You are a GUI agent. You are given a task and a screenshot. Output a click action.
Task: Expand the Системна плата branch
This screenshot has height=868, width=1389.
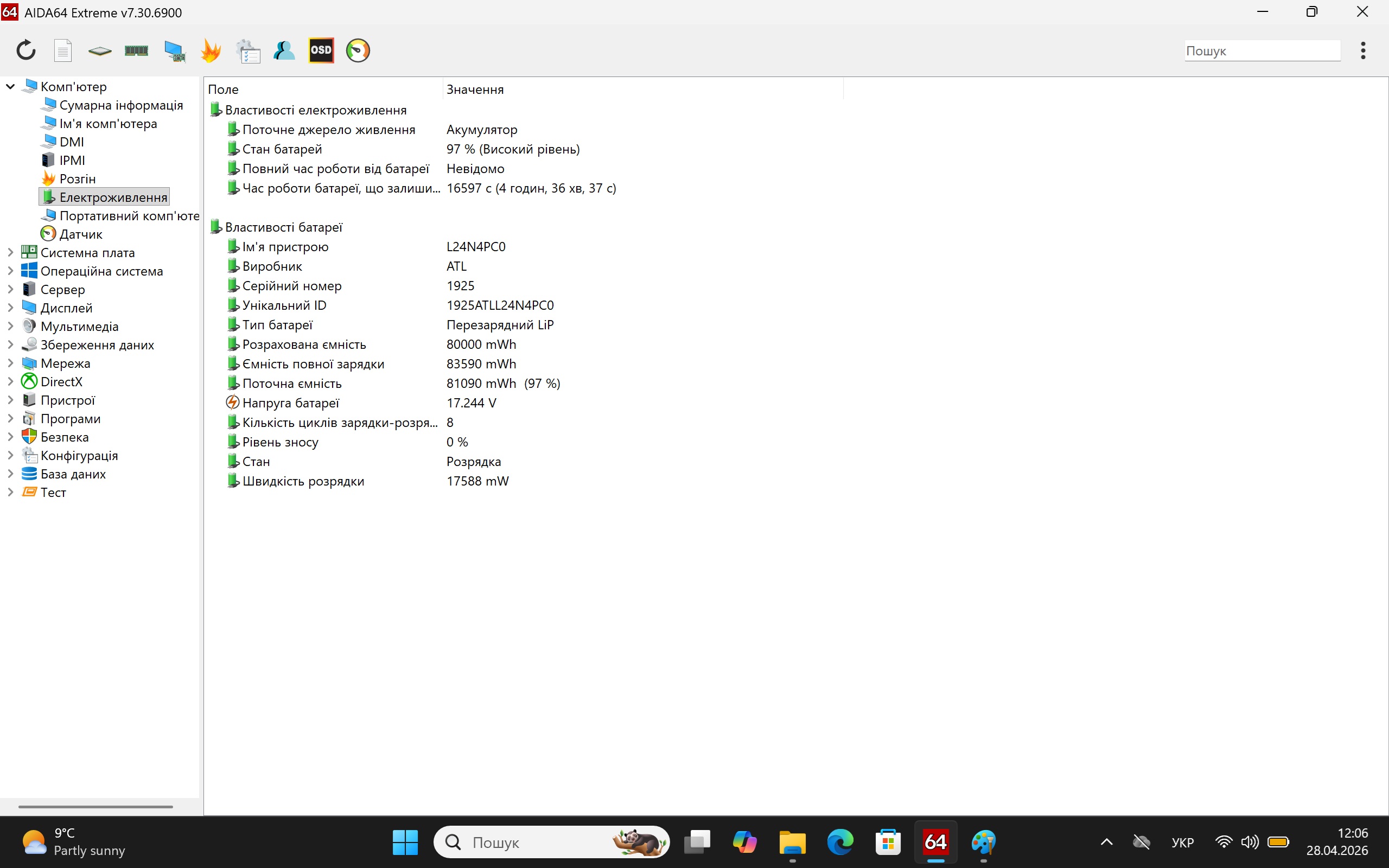pyautogui.click(x=9, y=252)
